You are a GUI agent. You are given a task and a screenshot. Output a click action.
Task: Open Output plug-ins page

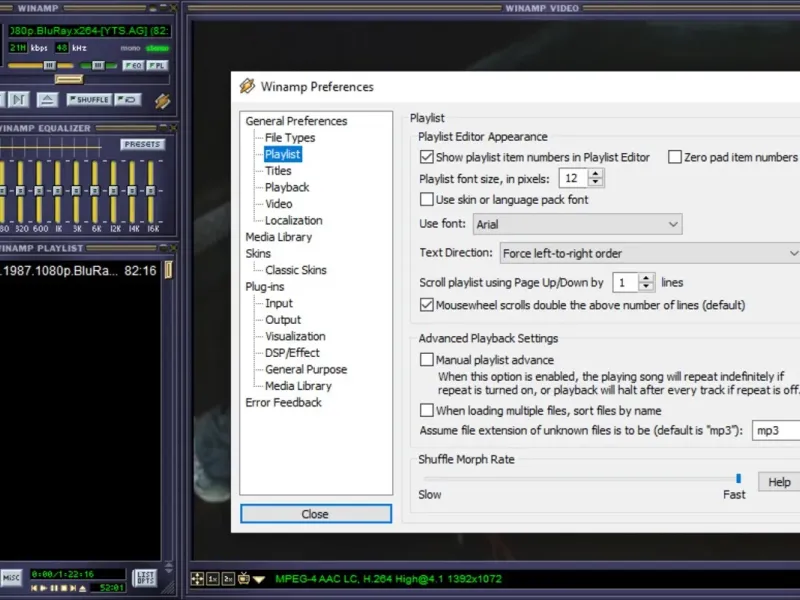tap(283, 320)
